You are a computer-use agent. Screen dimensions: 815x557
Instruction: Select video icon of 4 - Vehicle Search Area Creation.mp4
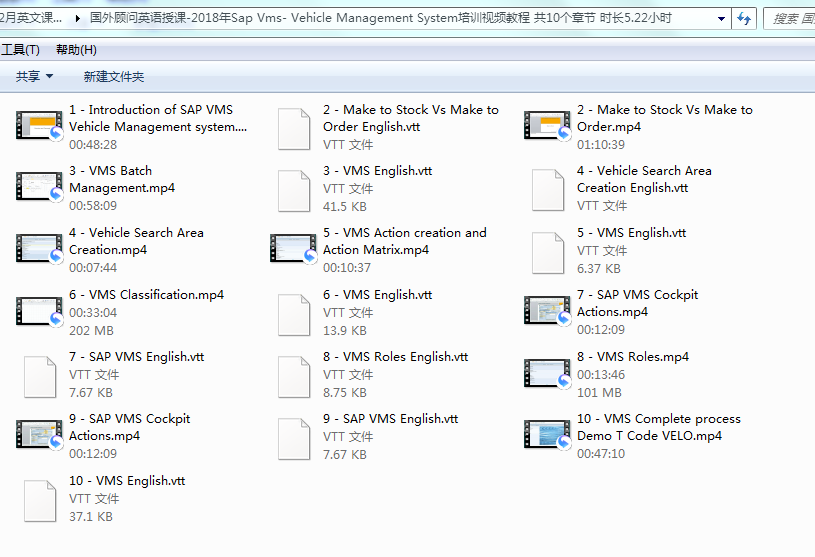click(39, 248)
